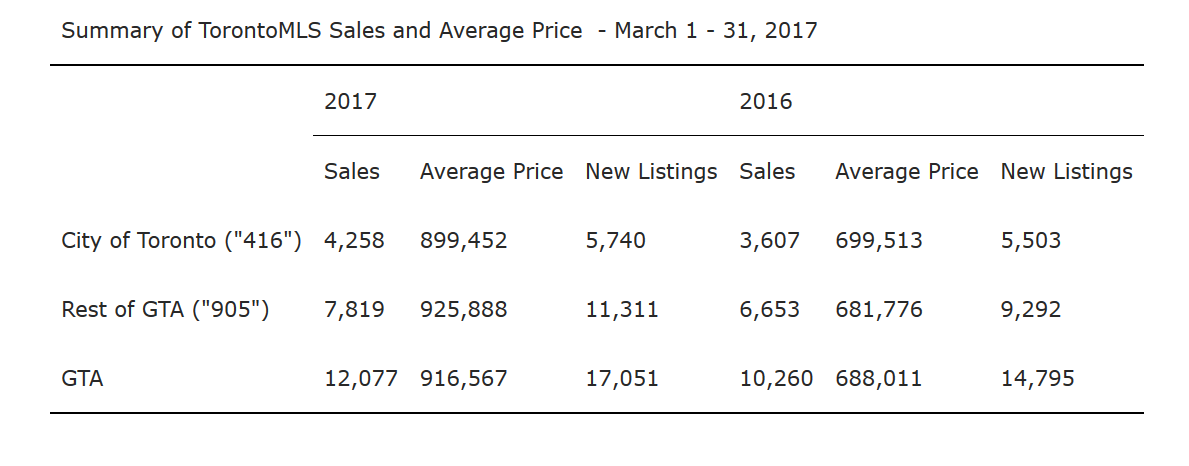1189x466 pixels.
Task: Click the 688,011 average price cell
Action: pyautogui.click(x=879, y=378)
